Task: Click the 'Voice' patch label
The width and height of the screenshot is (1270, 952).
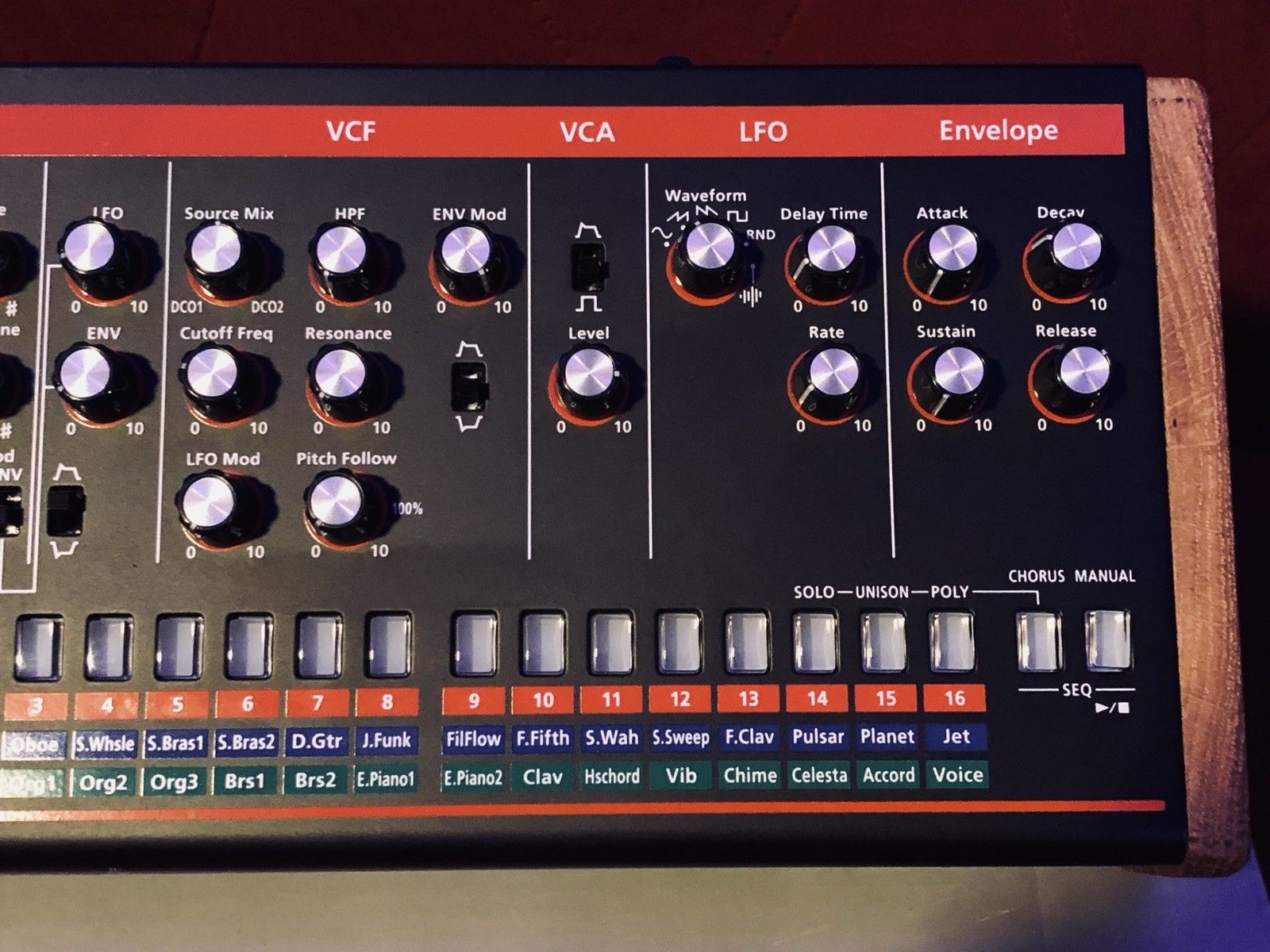Action: (x=956, y=774)
